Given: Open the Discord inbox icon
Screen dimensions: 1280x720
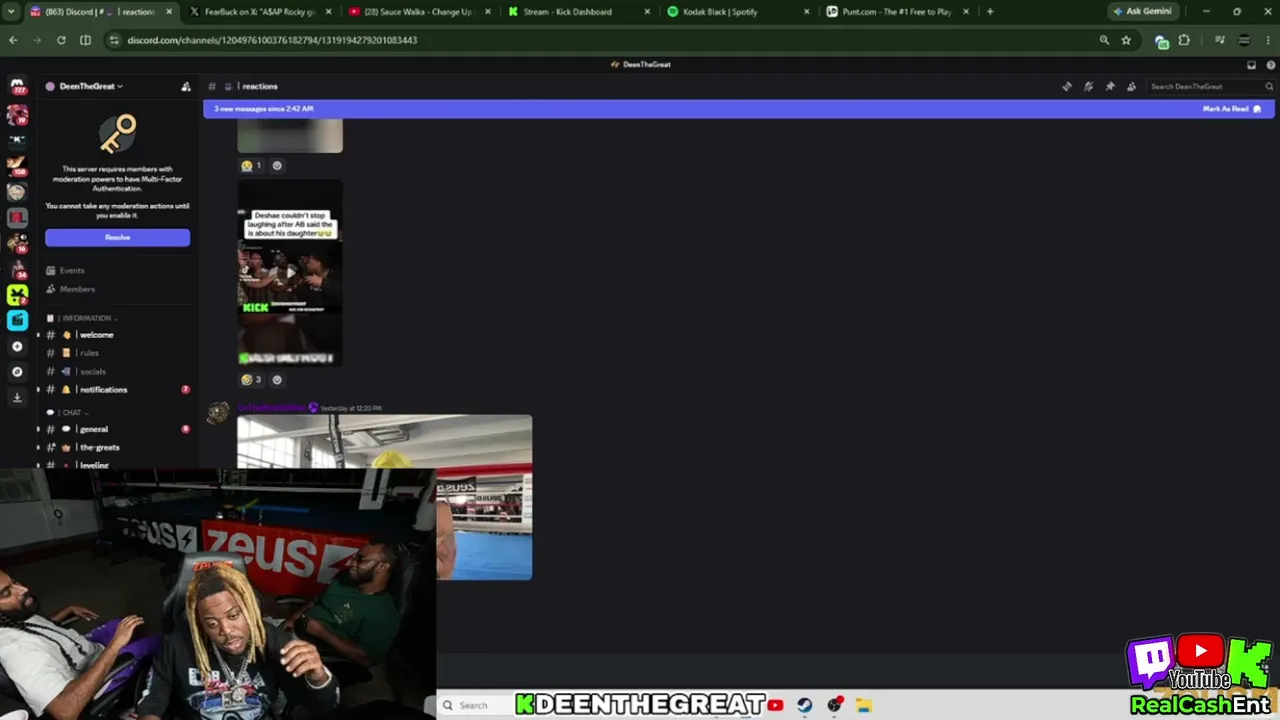Looking at the screenshot, I should click(x=1251, y=65).
